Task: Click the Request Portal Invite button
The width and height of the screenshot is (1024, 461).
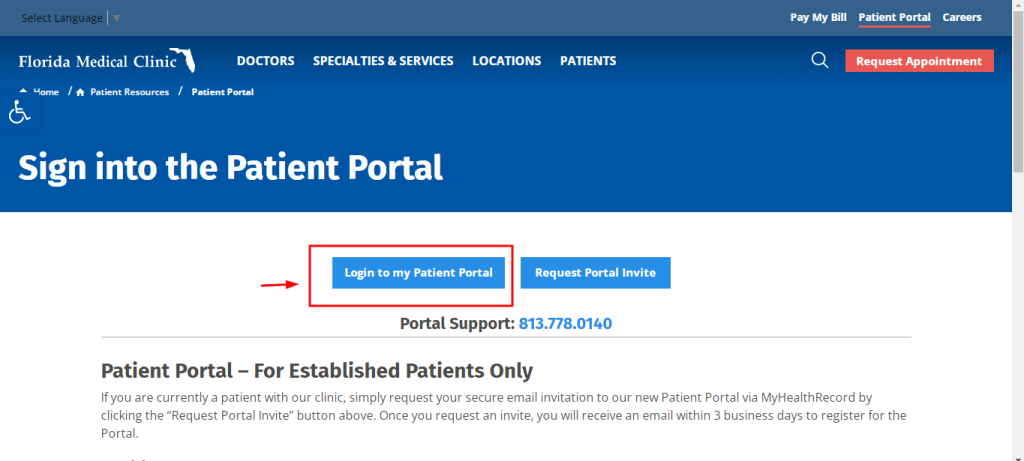Action: tap(596, 273)
